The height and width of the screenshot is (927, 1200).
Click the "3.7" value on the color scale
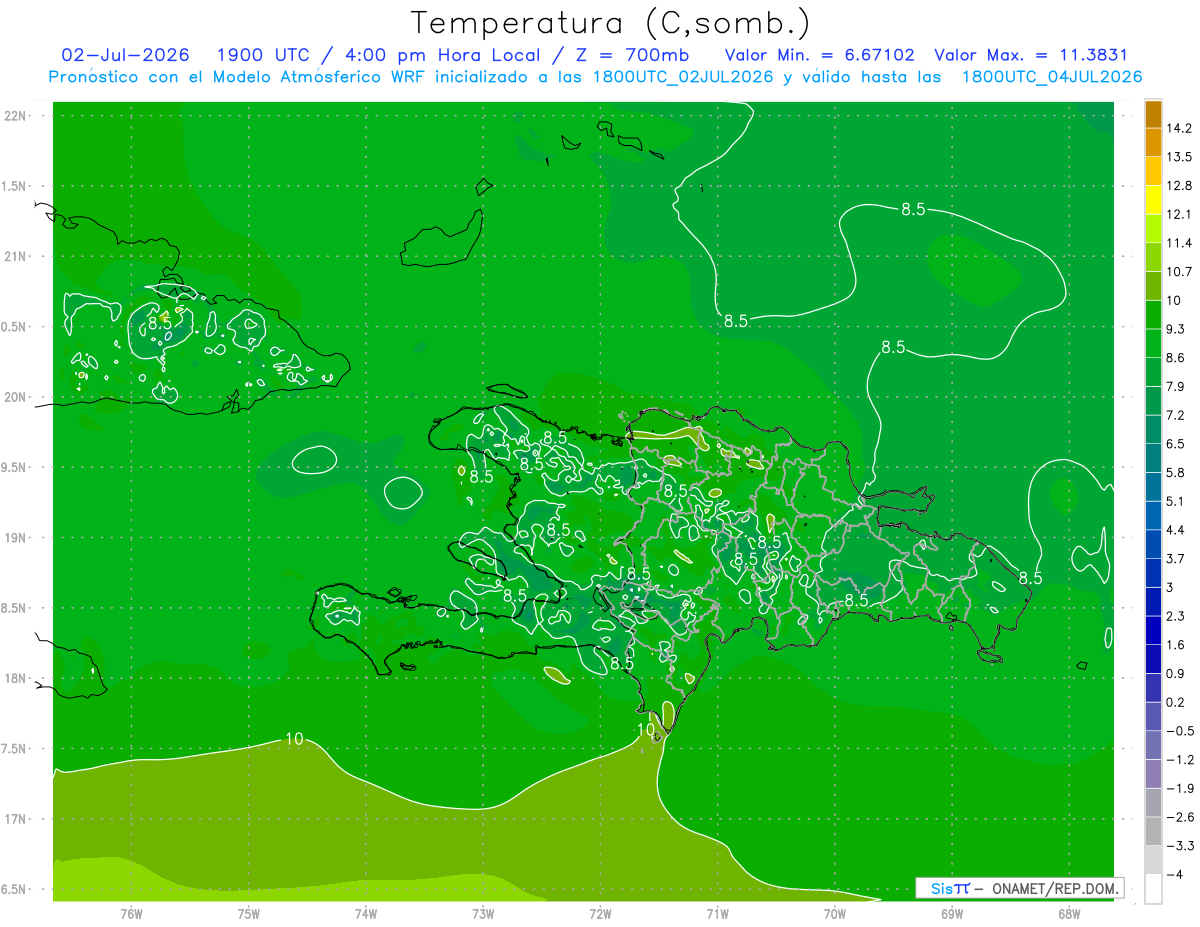[x=1175, y=558]
